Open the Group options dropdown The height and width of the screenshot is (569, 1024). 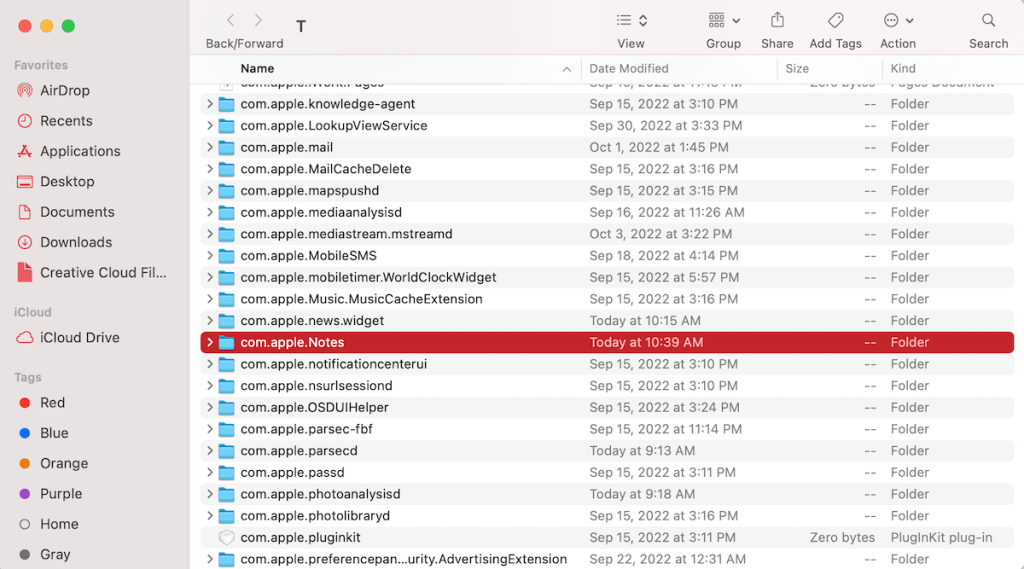click(x=724, y=20)
